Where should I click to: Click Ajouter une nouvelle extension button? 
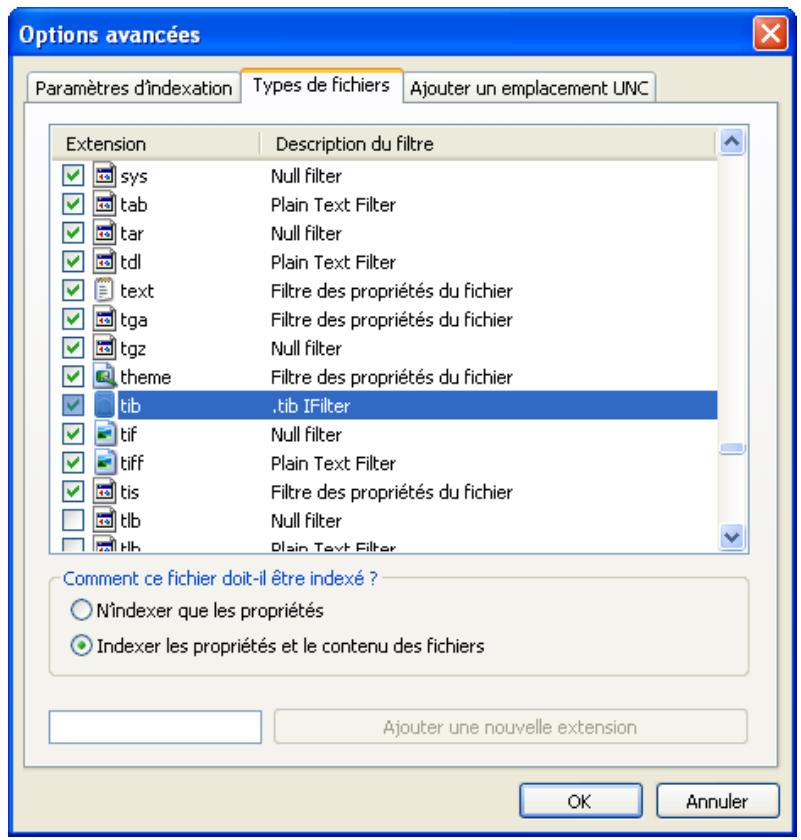coord(511,727)
